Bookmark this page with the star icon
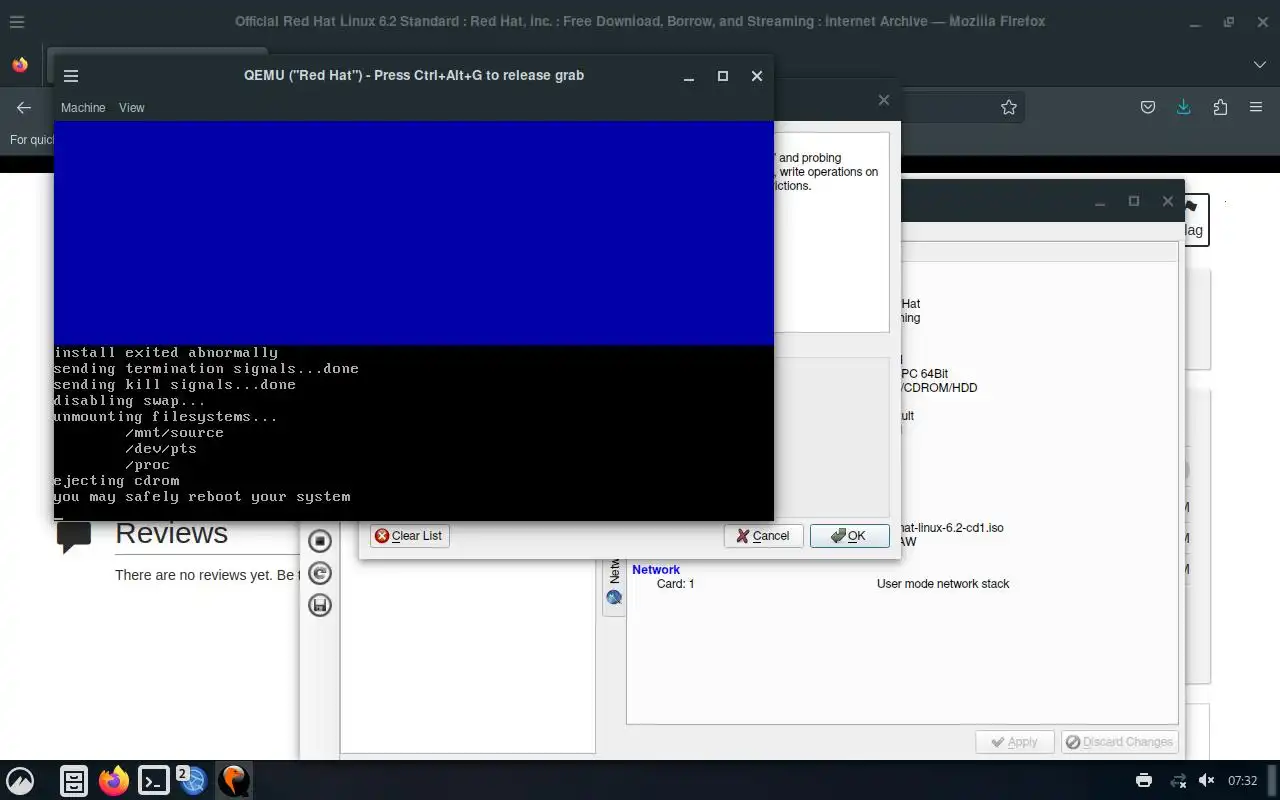The image size is (1280, 800). coord(1009,107)
